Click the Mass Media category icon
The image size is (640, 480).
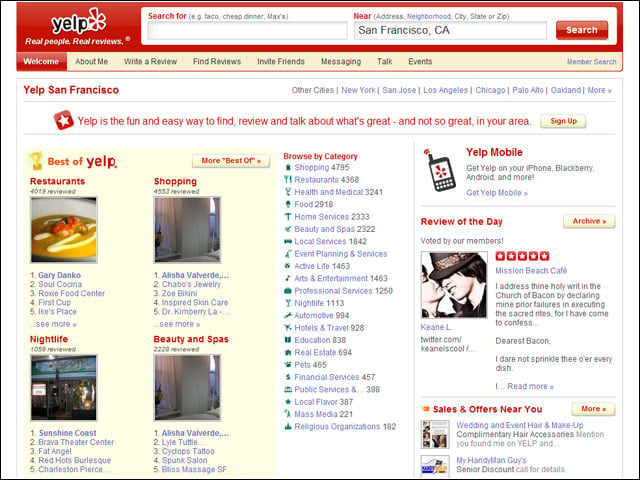[x=288, y=414]
